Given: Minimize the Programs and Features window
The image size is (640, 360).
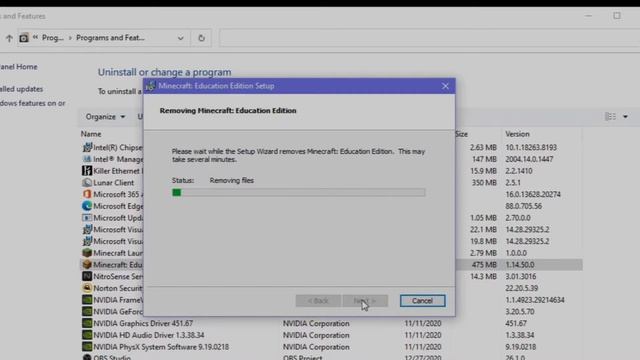Looking at the screenshot, I should pyautogui.click(x=588, y=16).
